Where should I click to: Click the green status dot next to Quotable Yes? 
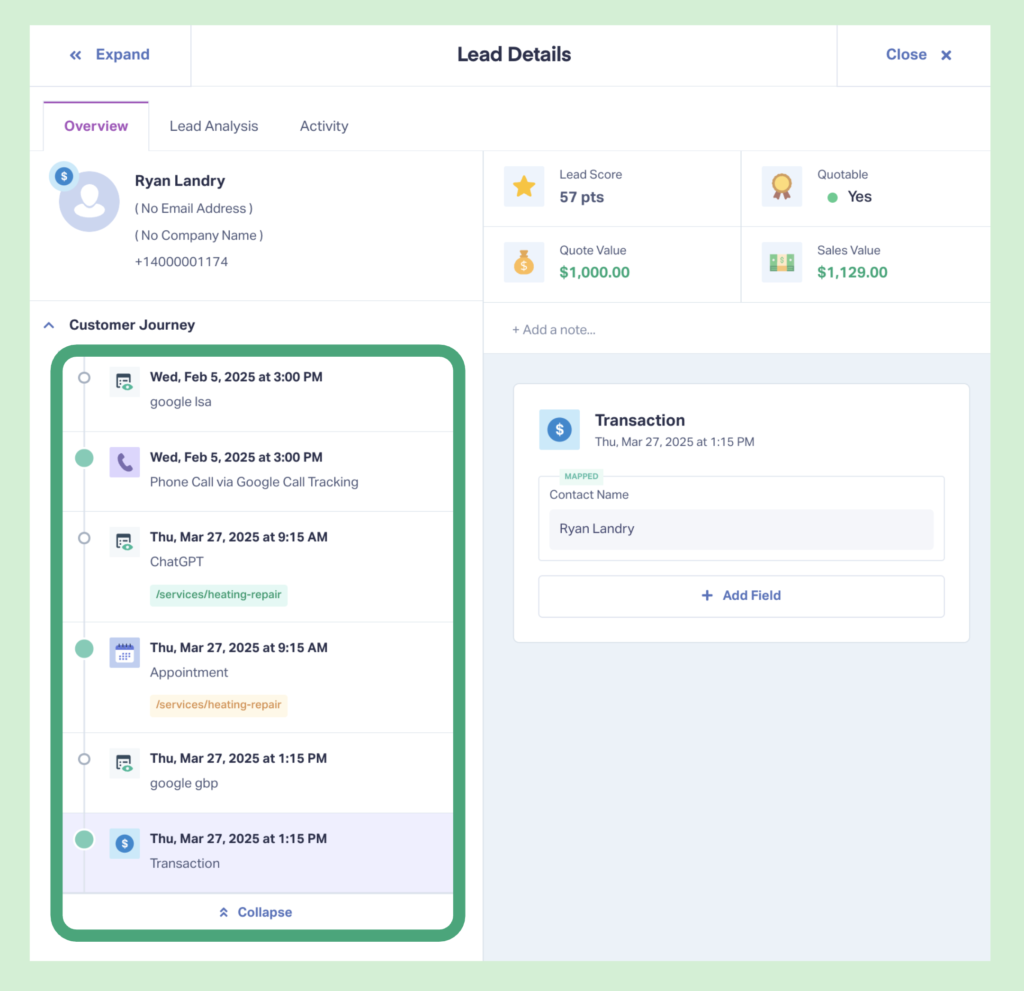click(x=833, y=197)
